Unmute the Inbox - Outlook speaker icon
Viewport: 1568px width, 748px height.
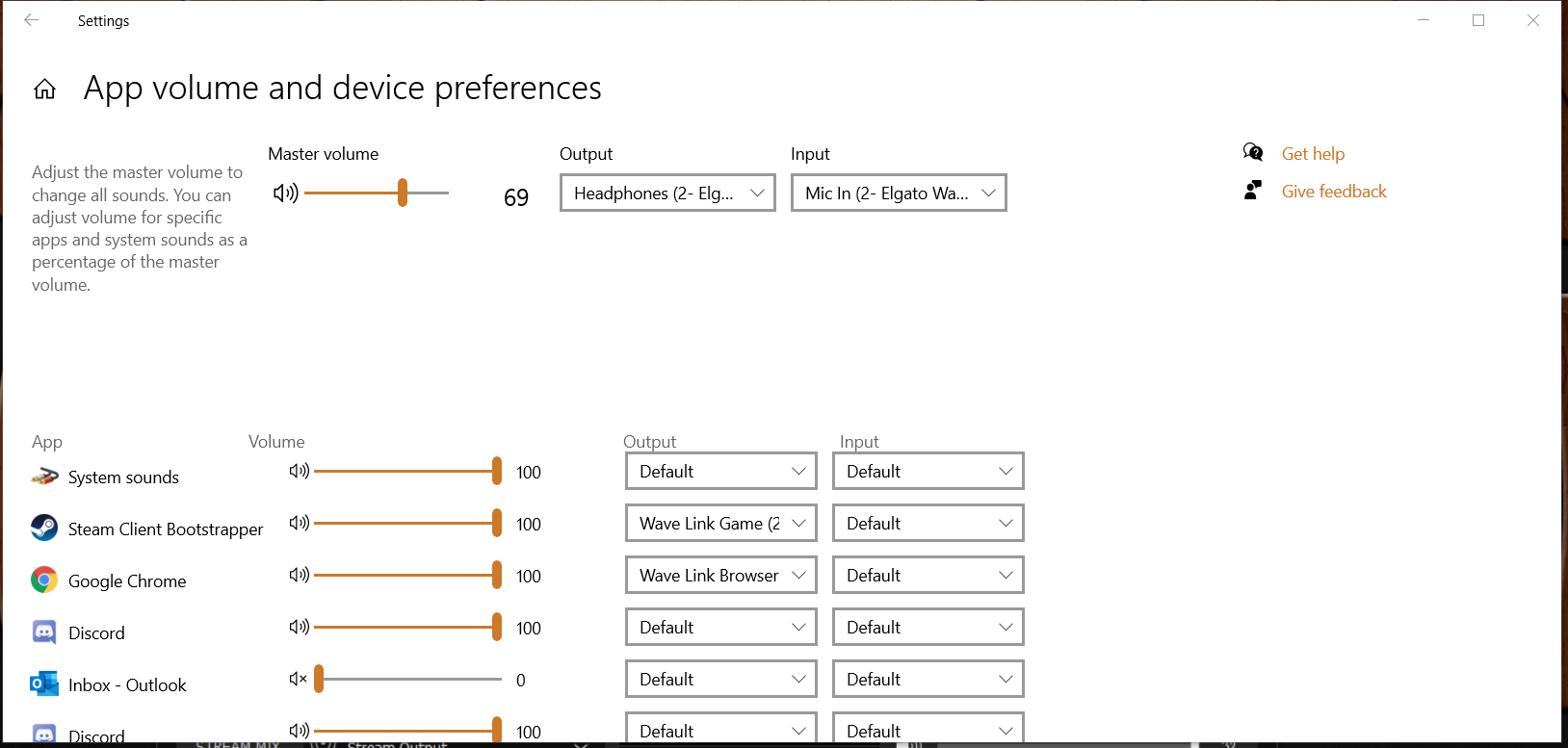coord(299,679)
